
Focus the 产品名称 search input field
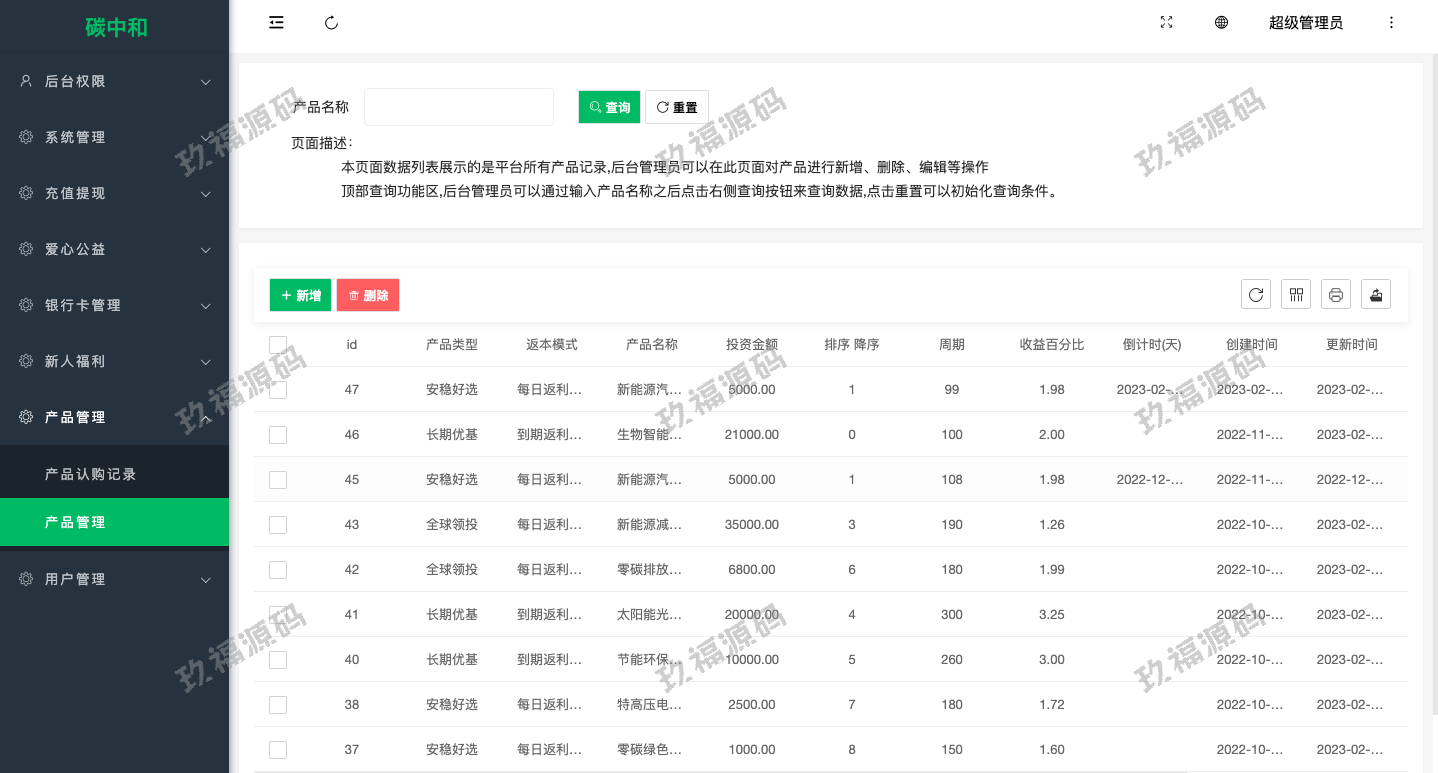pos(458,107)
